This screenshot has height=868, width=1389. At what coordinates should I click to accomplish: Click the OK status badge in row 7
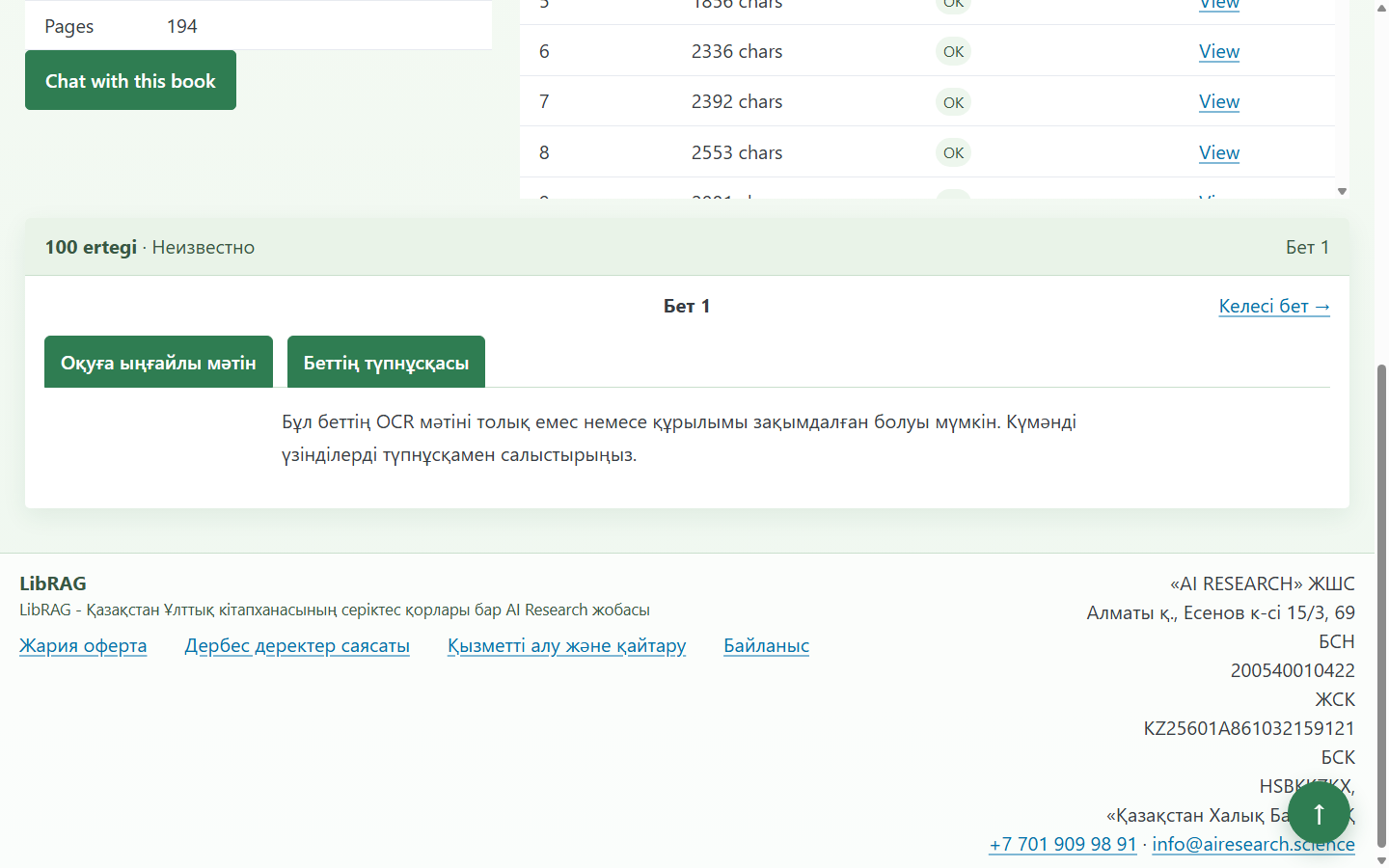(953, 102)
